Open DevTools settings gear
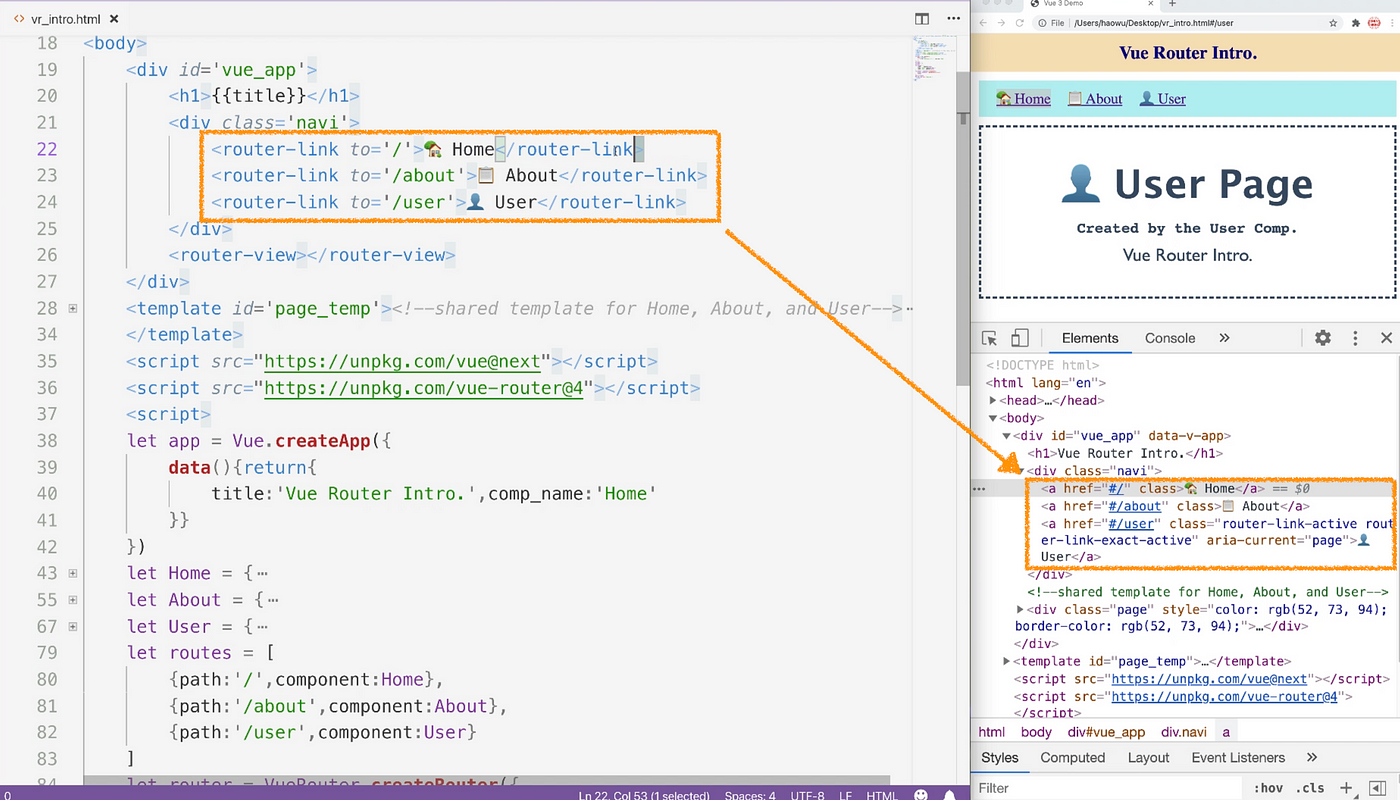The height and width of the screenshot is (800, 1400). tap(1323, 338)
